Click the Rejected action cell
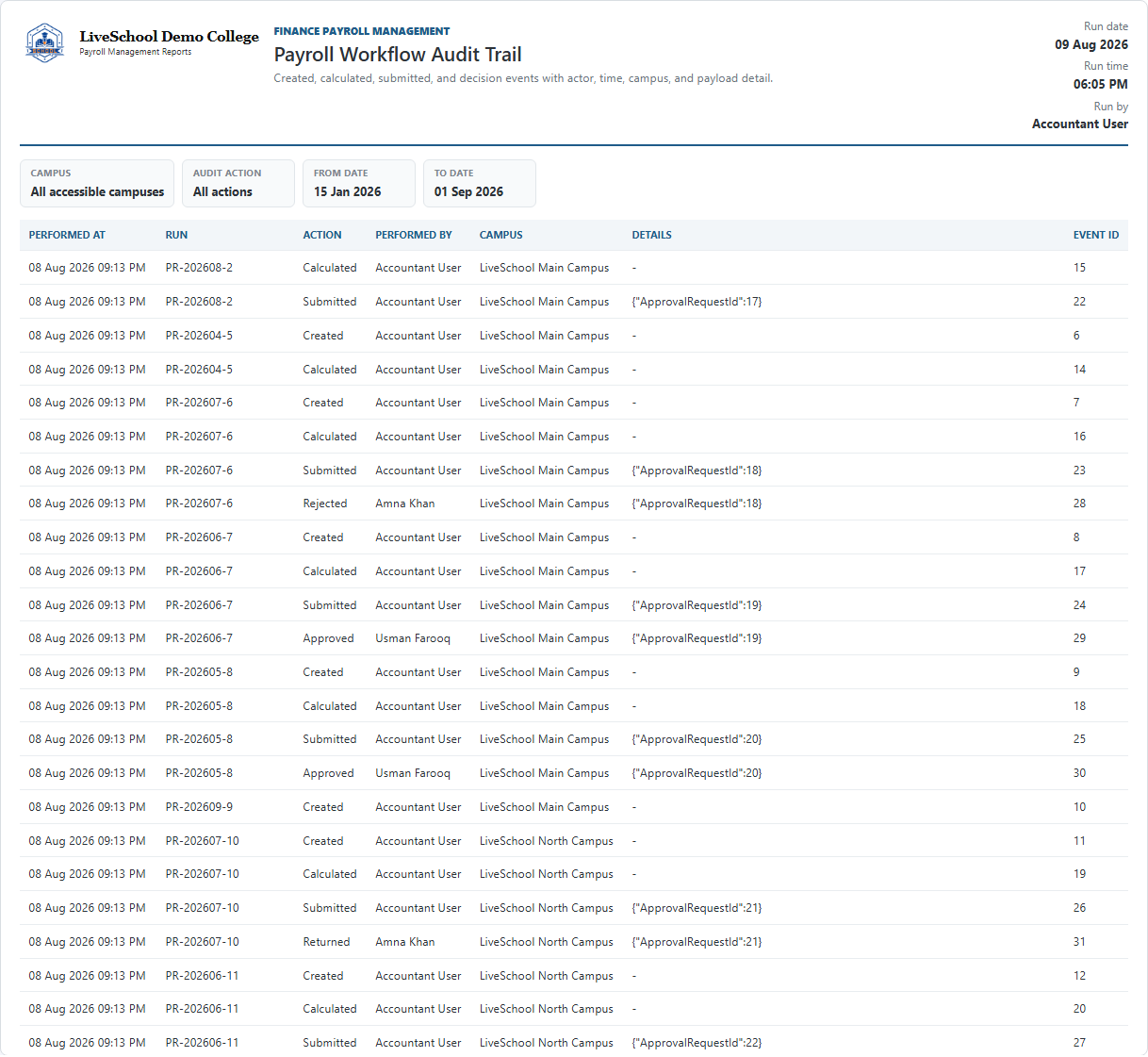The height and width of the screenshot is (1057, 1148). click(x=325, y=504)
